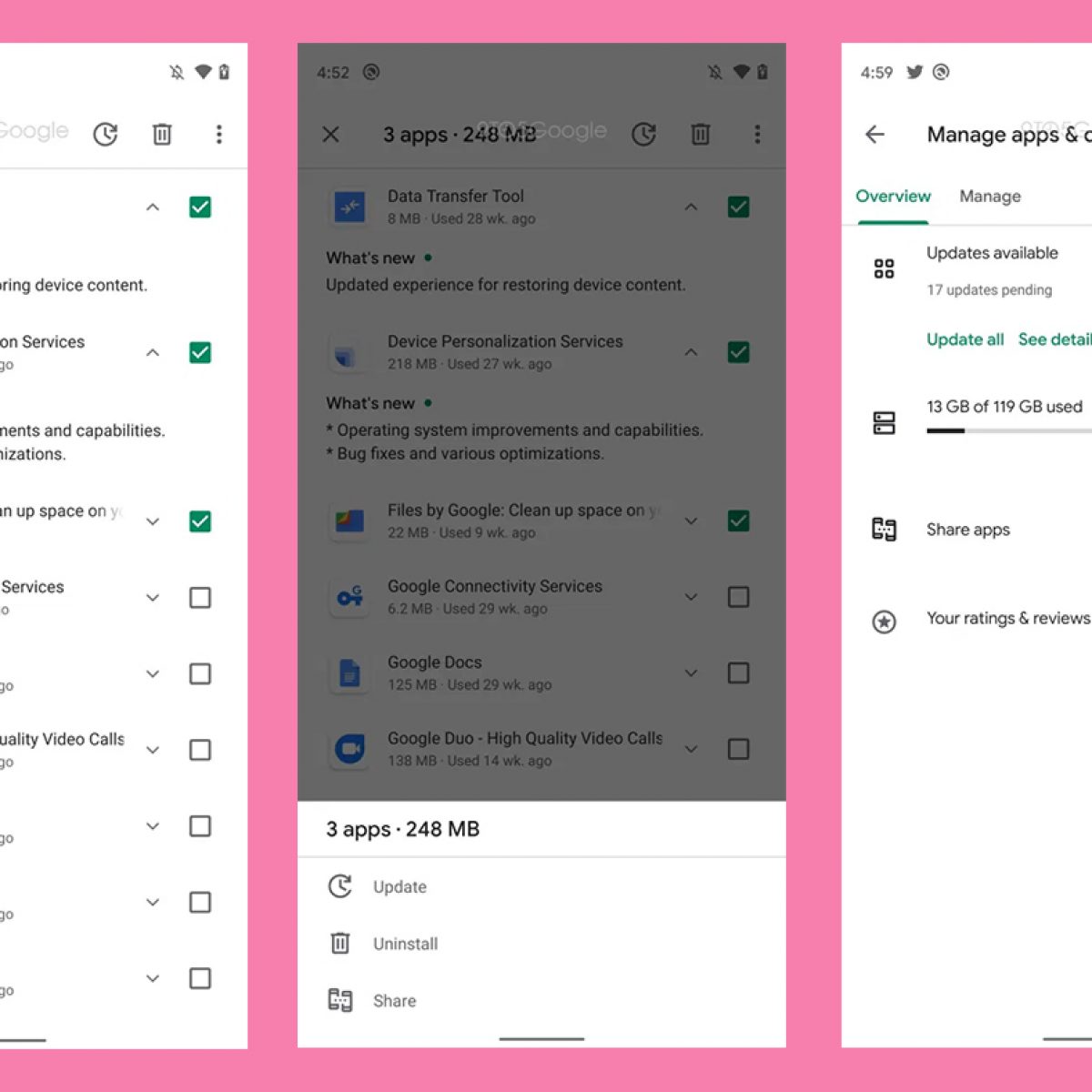Tap the Share apps icon on right phone
1092x1092 pixels.
pos(884,529)
